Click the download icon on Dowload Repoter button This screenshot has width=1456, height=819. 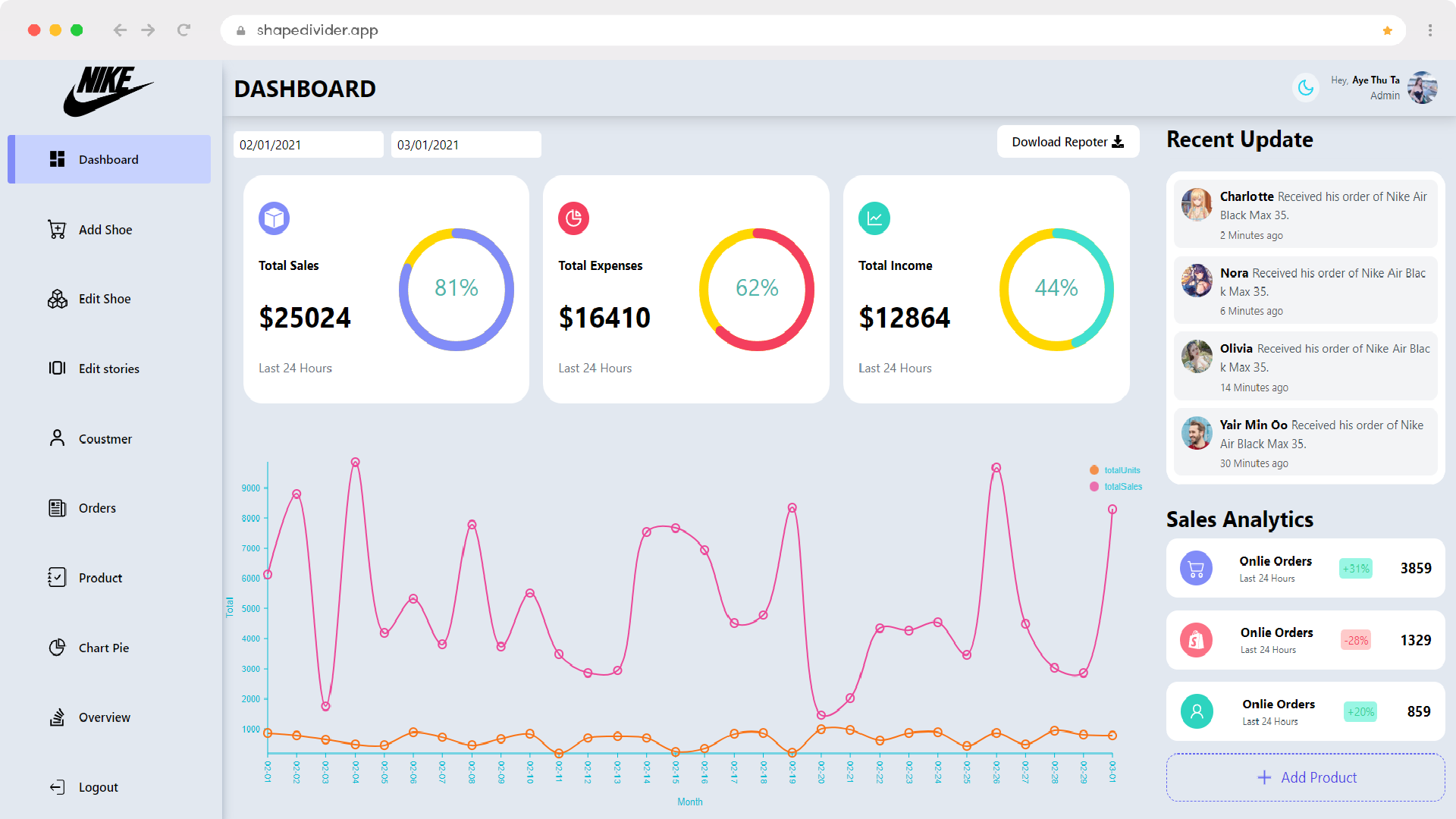(1119, 141)
